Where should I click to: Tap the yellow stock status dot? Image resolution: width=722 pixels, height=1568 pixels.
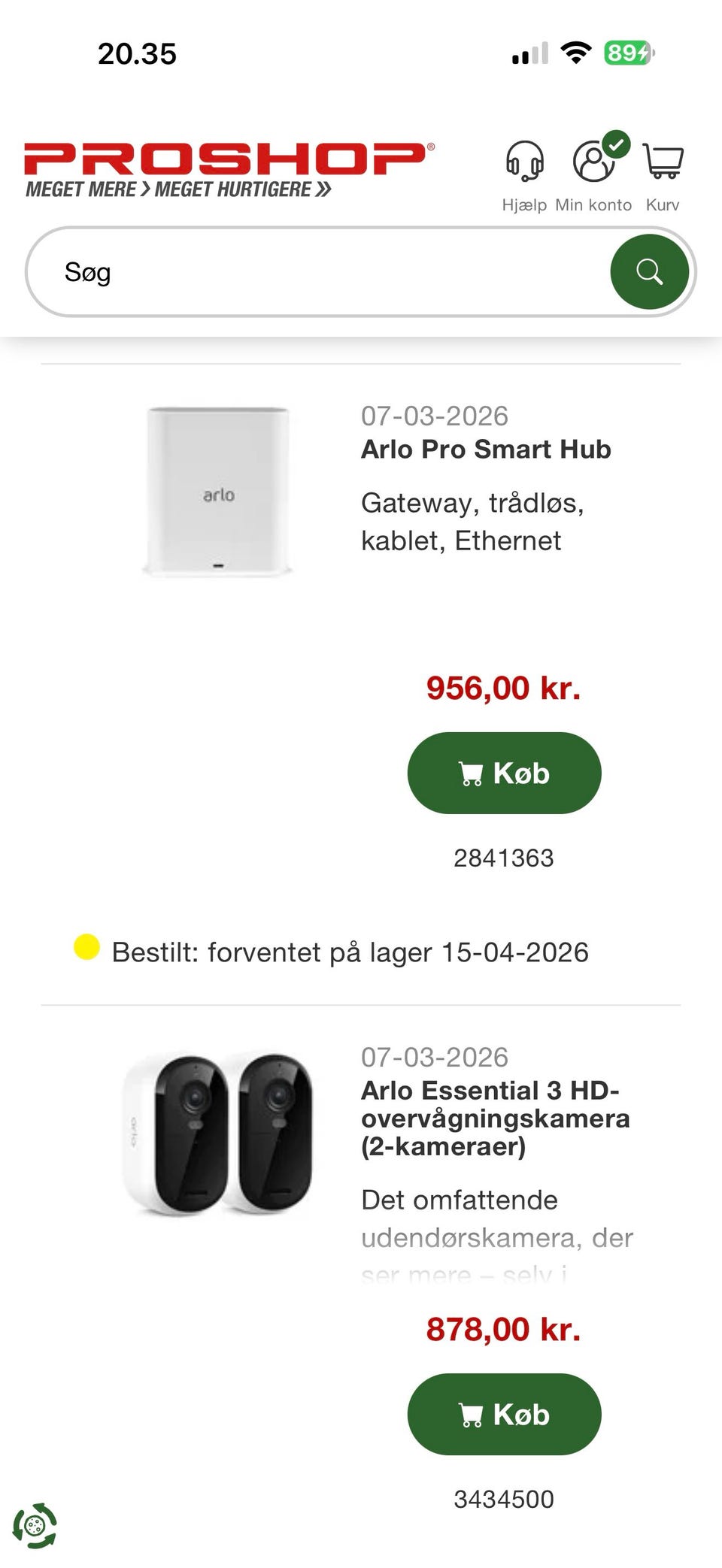click(x=86, y=947)
